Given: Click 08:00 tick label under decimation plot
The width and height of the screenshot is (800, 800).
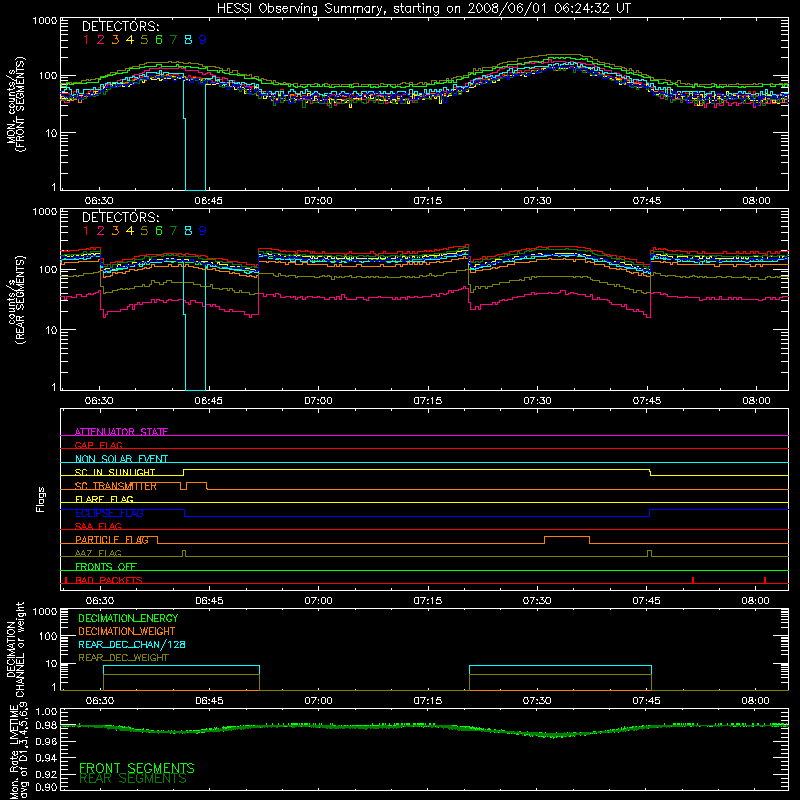Looking at the screenshot, I should tap(755, 701).
